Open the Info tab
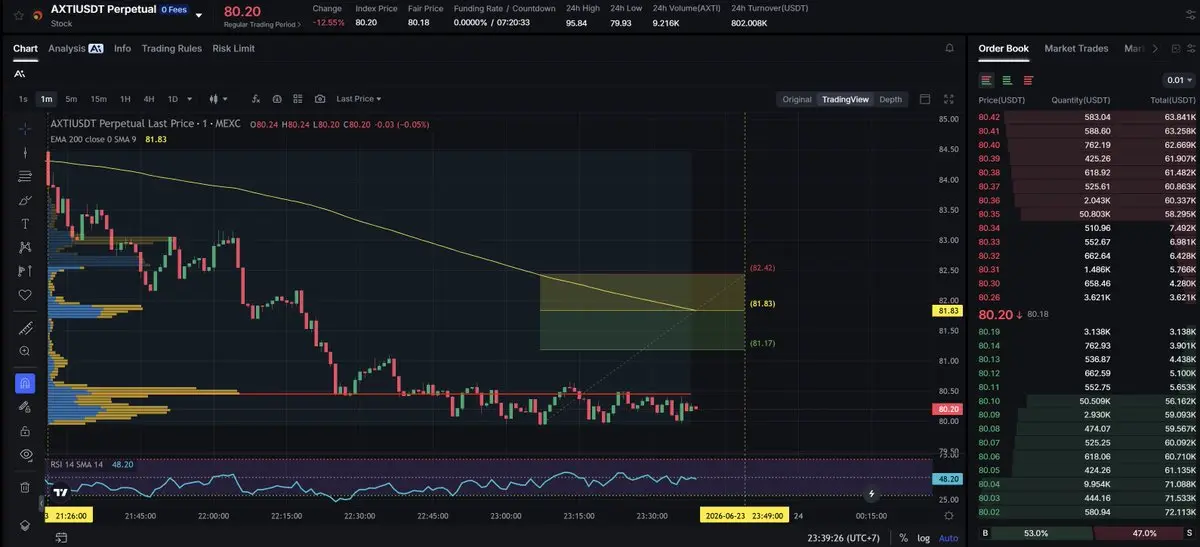Image resolution: width=1200 pixels, height=547 pixels. [x=122, y=48]
